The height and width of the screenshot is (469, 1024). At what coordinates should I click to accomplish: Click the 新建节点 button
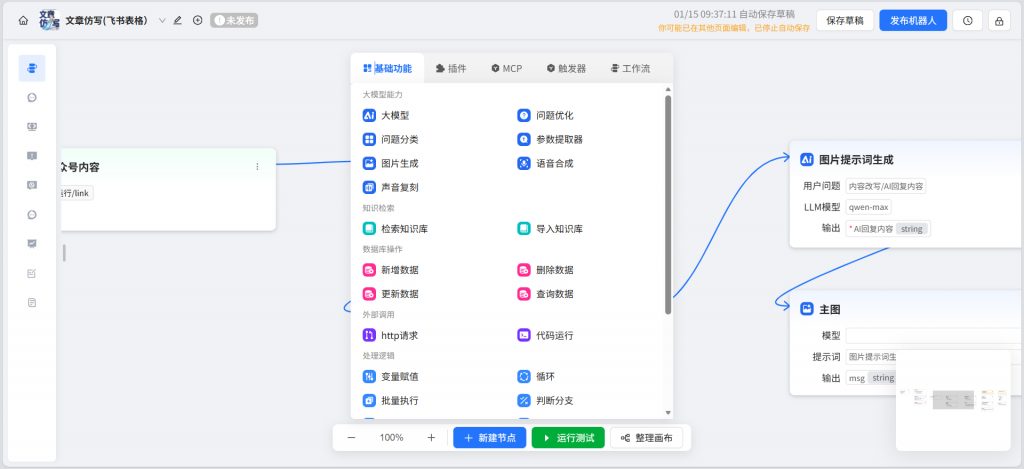point(490,438)
